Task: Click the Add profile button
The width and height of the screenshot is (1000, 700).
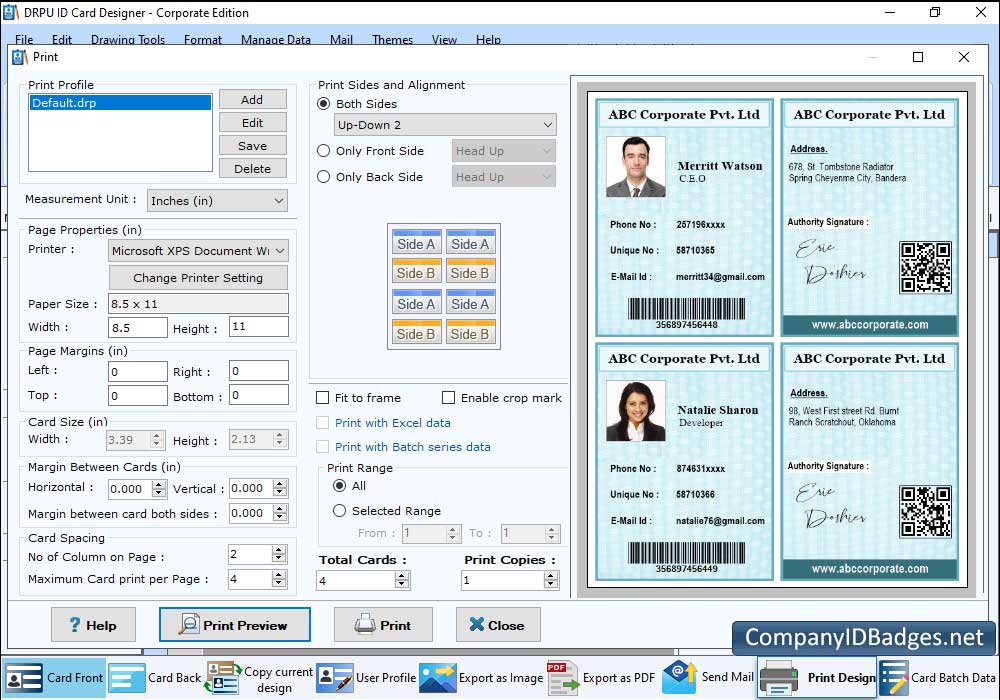Action: [x=253, y=99]
